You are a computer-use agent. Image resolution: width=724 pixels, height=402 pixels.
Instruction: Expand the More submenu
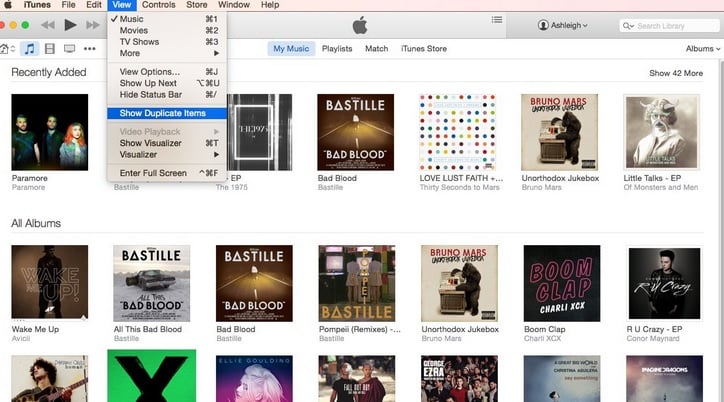click(167, 53)
